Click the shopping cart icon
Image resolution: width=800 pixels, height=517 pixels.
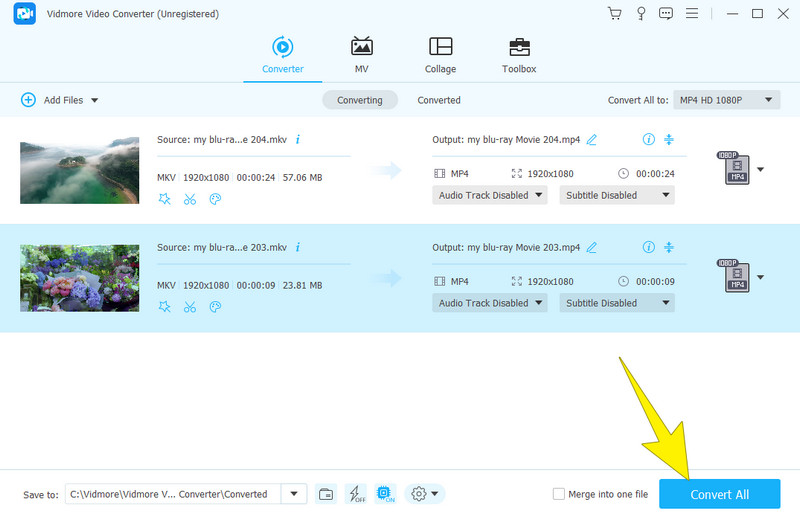[614, 14]
